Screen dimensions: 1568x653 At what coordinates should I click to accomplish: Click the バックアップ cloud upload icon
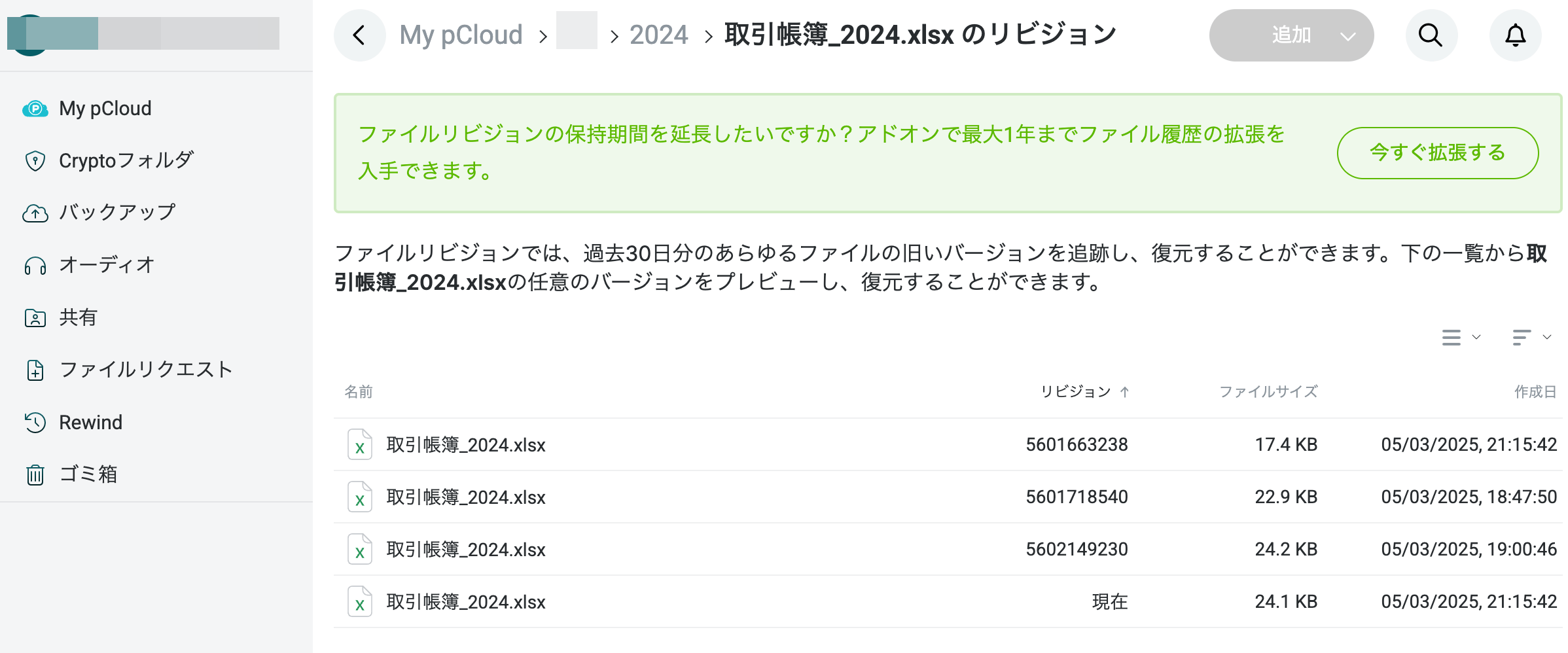35,213
